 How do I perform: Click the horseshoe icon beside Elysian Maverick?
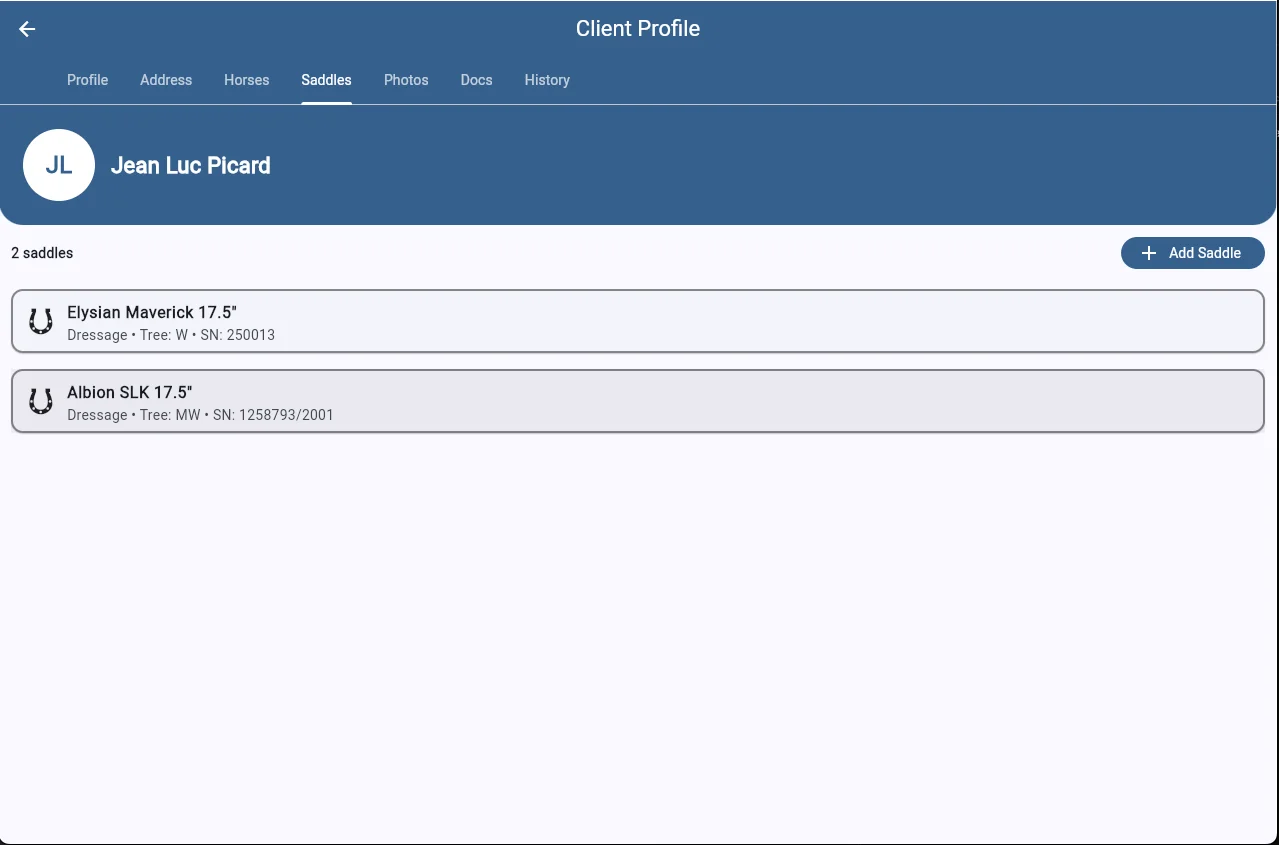click(x=41, y=321)
